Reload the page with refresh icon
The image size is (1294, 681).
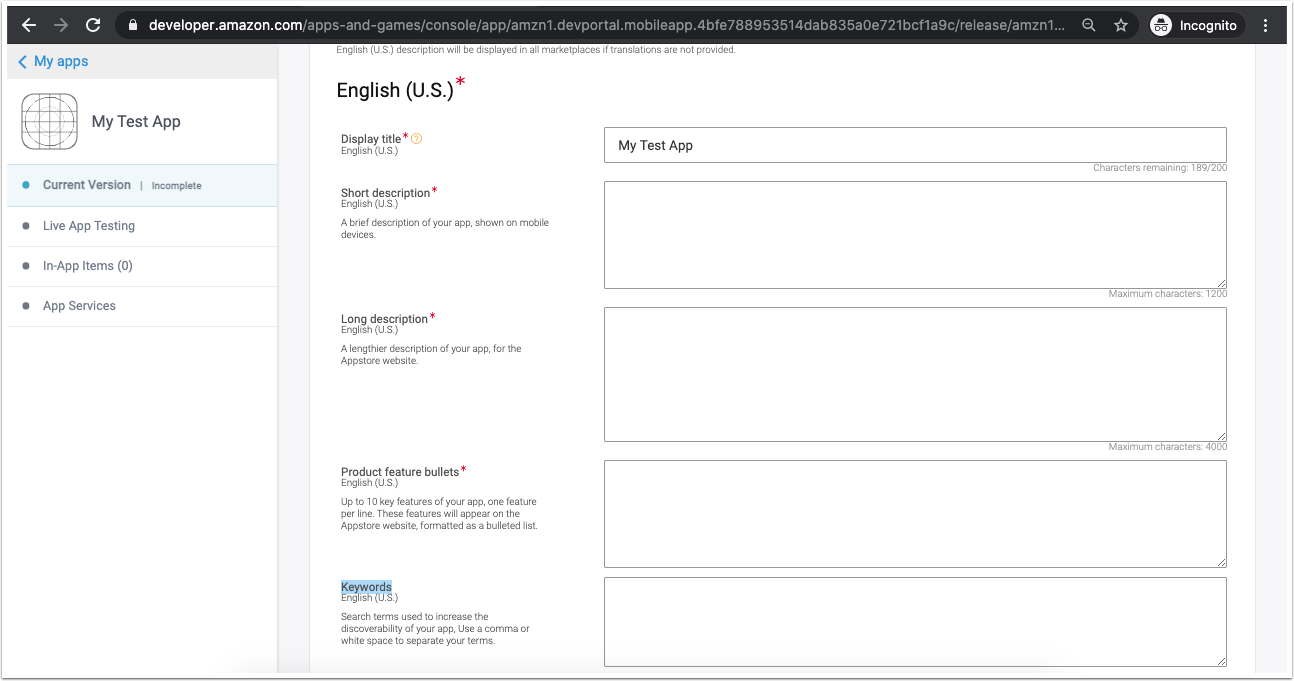[93, 25]
